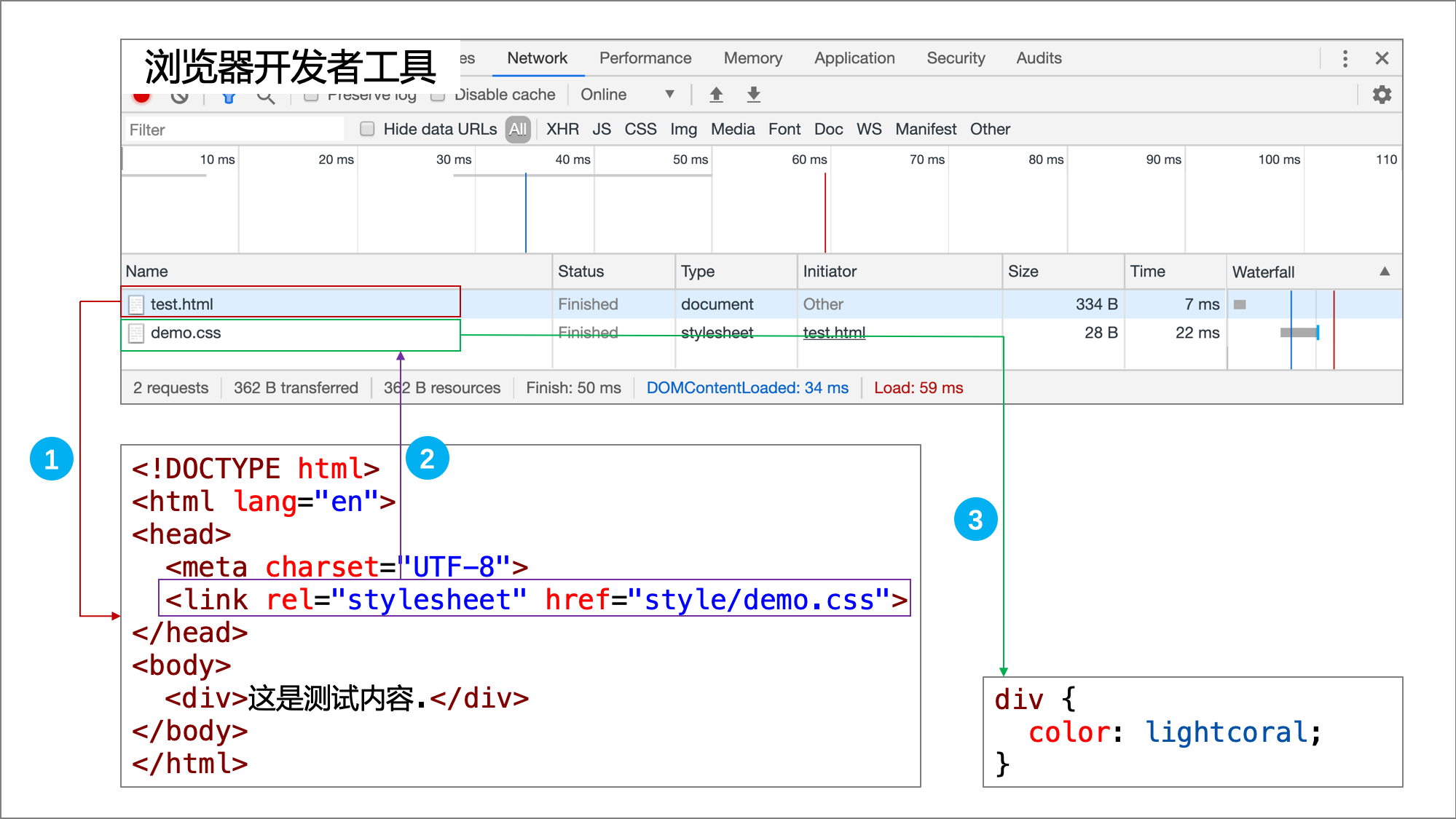Open the network settings gear icon

point(1382,95)
